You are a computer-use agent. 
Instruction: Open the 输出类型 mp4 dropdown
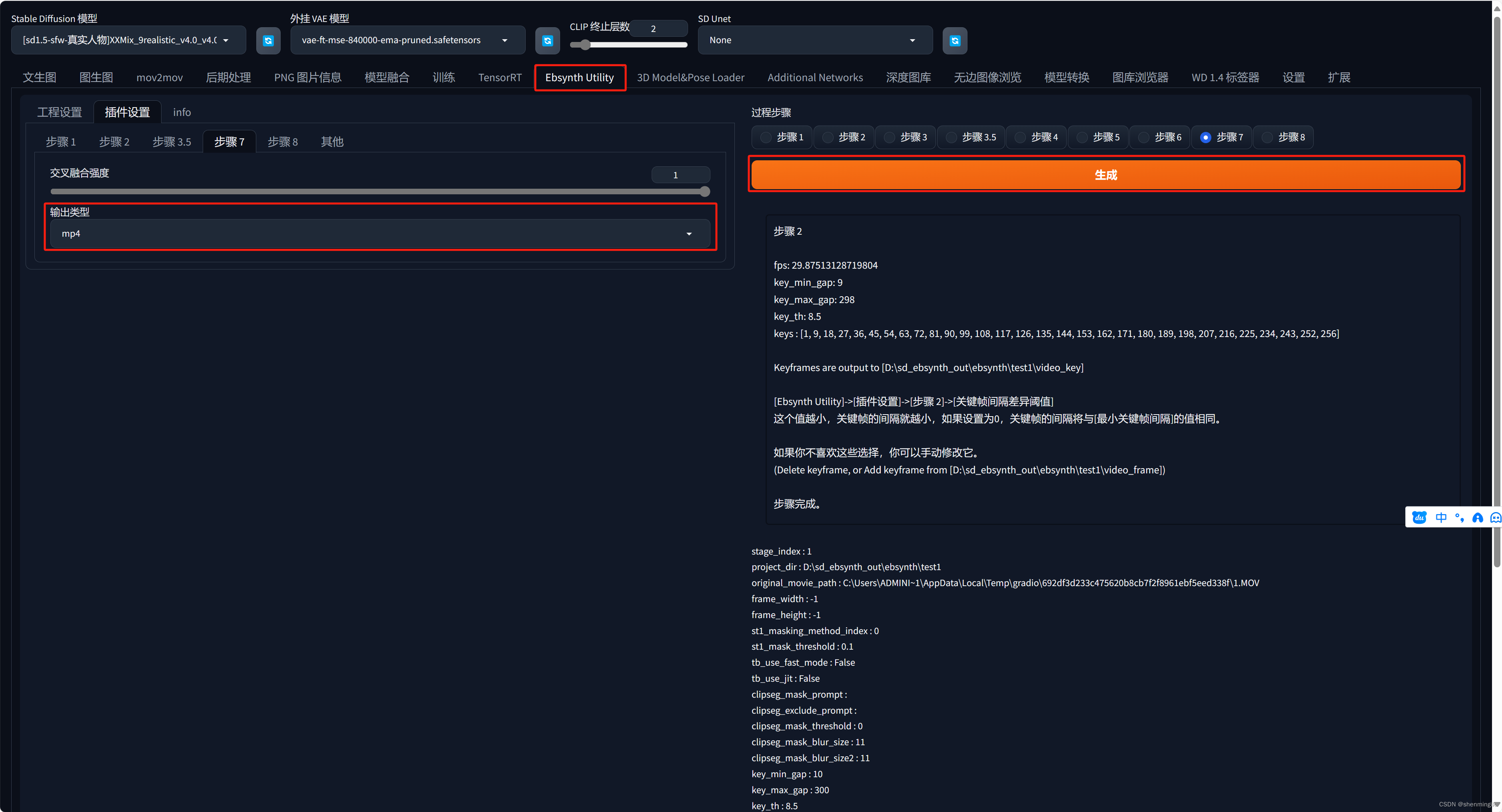click(x=380, y=234)
